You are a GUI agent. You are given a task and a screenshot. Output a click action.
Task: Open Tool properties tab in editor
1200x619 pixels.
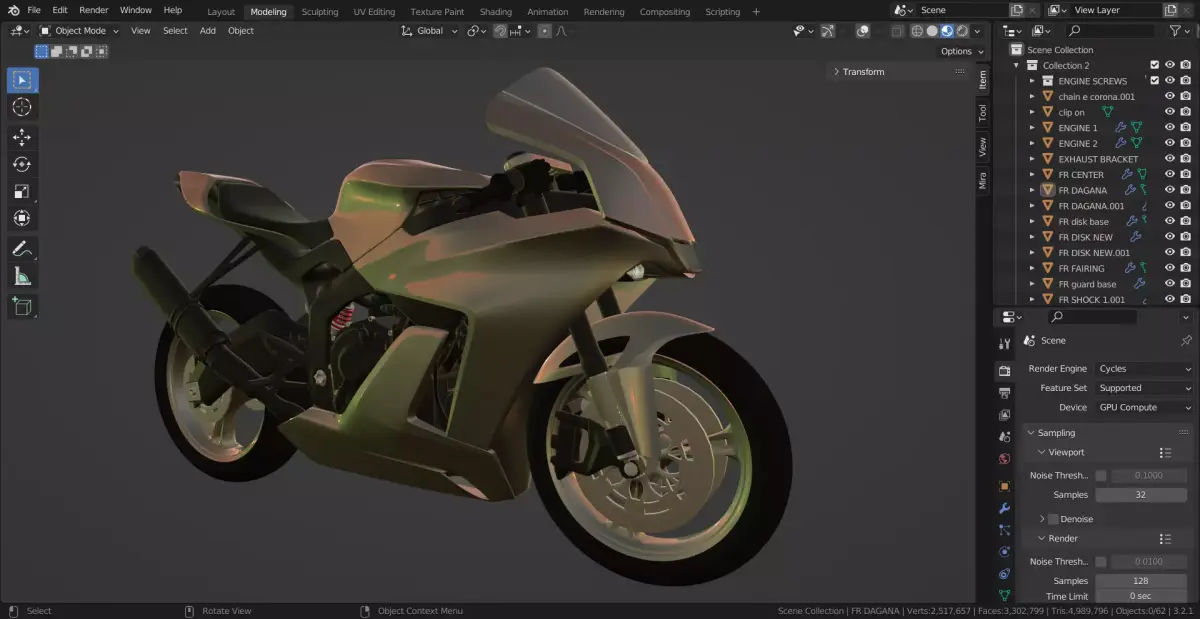[x=1004, y=343]
